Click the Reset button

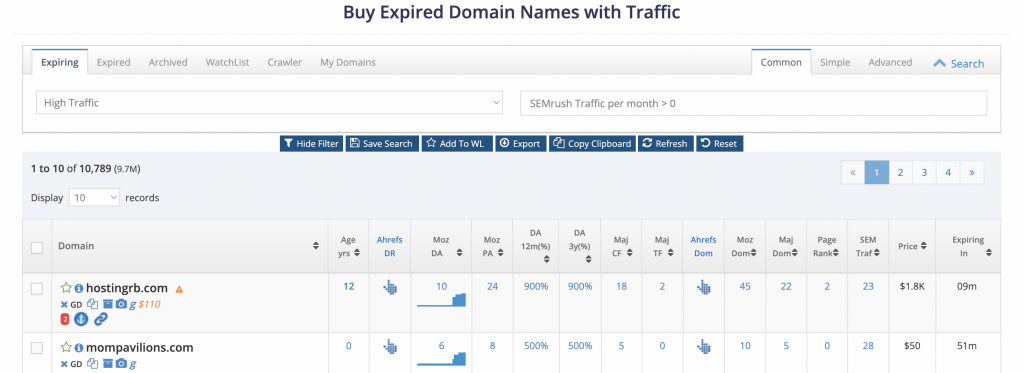pos(720,144)
